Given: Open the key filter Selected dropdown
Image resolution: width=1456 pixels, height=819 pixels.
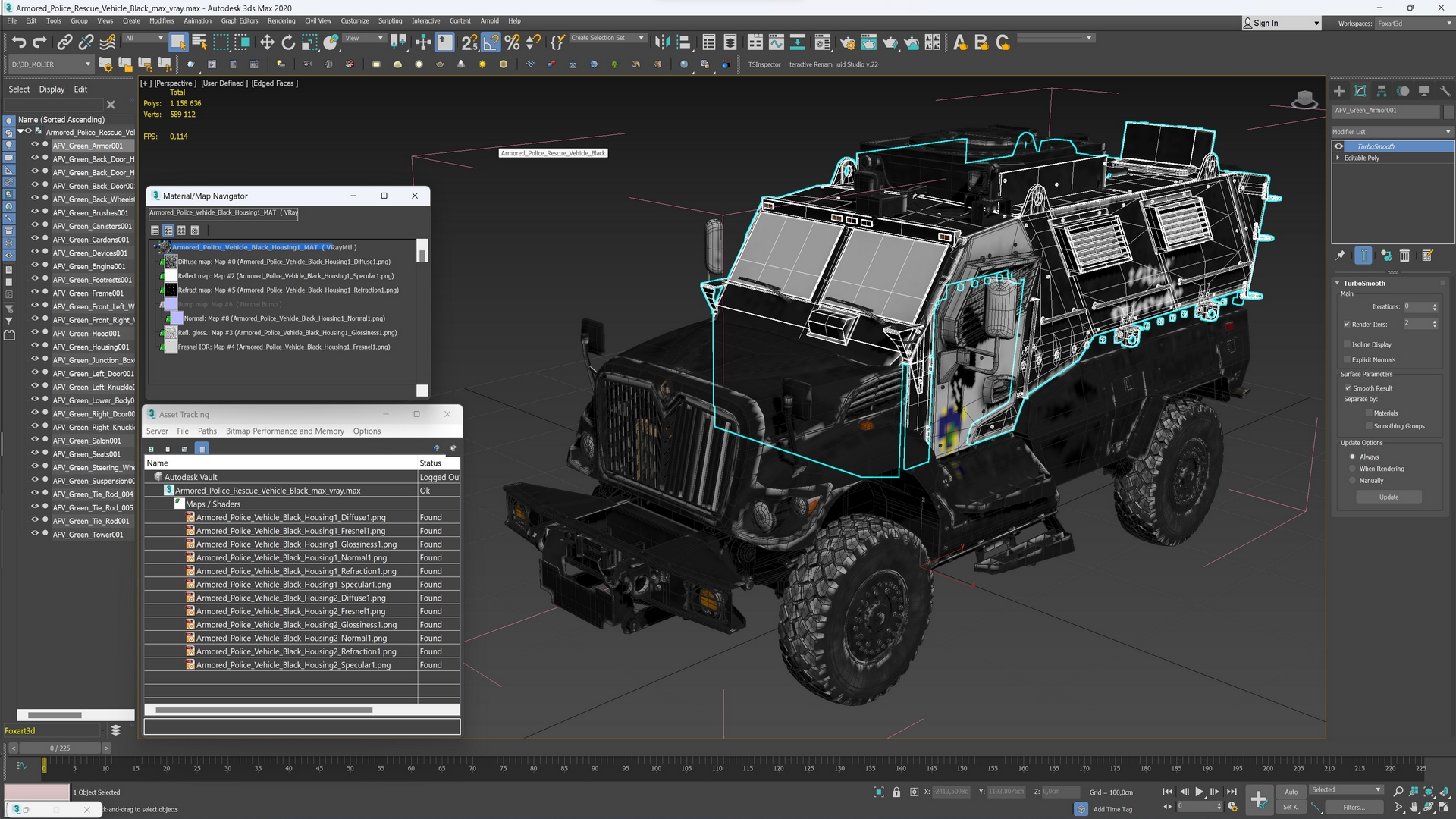Looking at the screenshot, I should 1347,790.
